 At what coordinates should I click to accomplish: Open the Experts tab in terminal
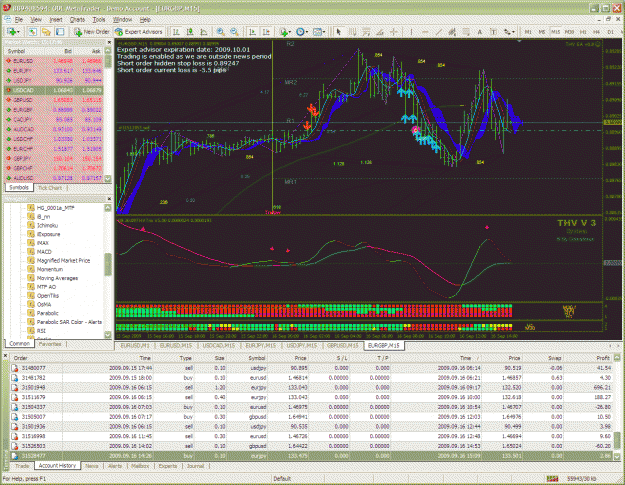pyautogui.click(x=168, y=465)
